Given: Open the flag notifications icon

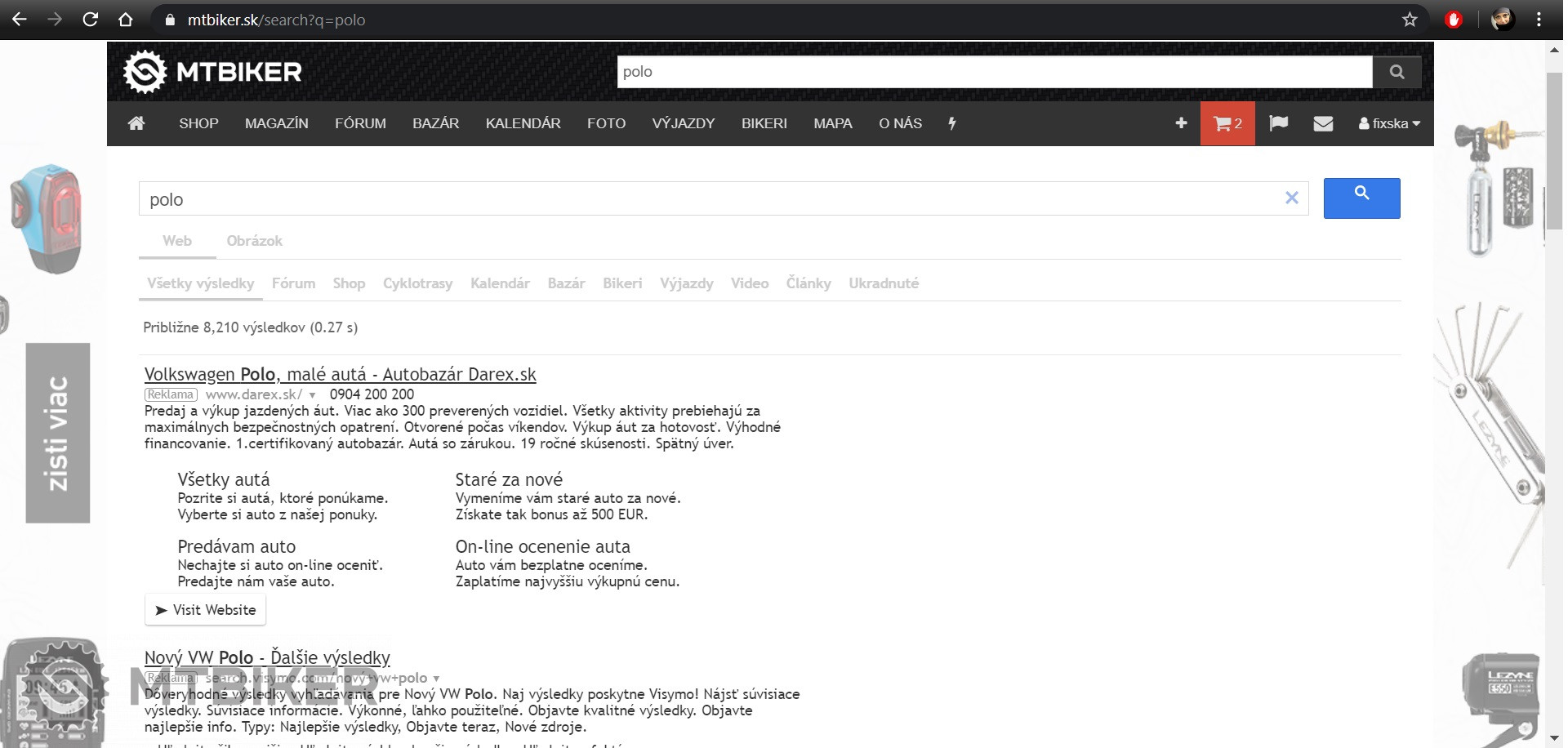Looking at the screenshot, I should tap(1278, 123).
